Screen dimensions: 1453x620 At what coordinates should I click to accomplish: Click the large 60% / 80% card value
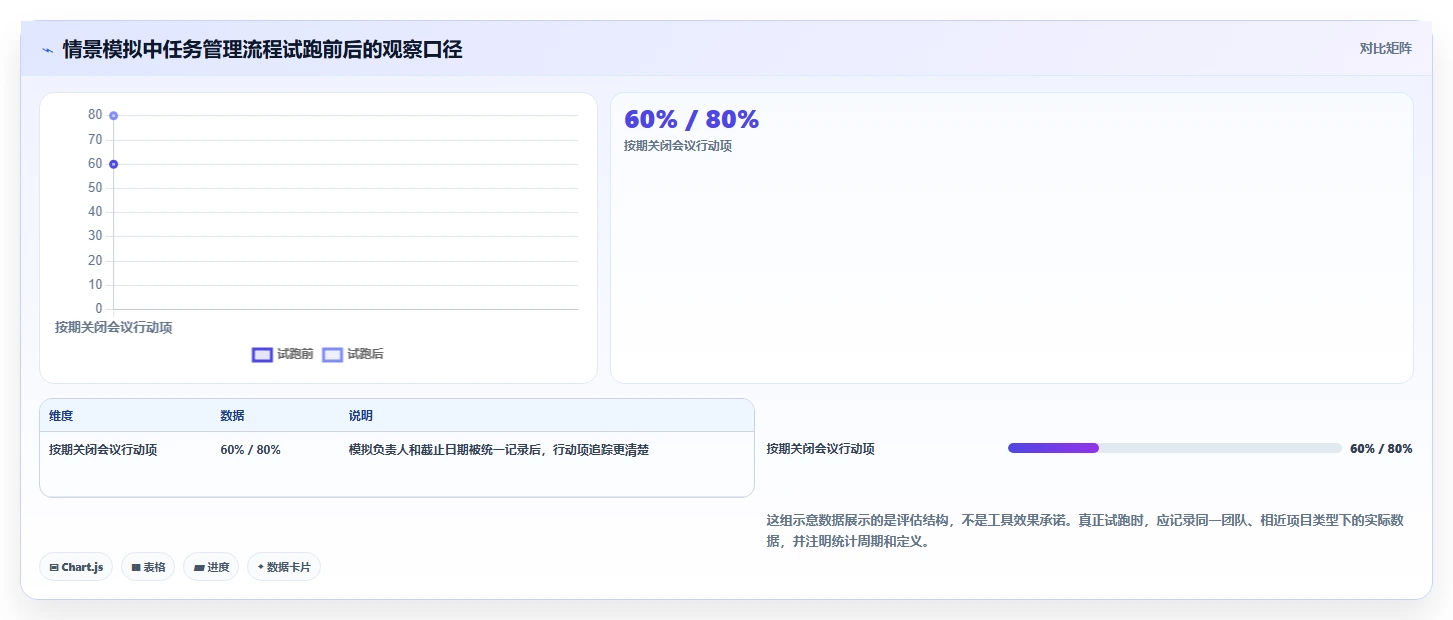pyautogui.click(x=692, y=120)
